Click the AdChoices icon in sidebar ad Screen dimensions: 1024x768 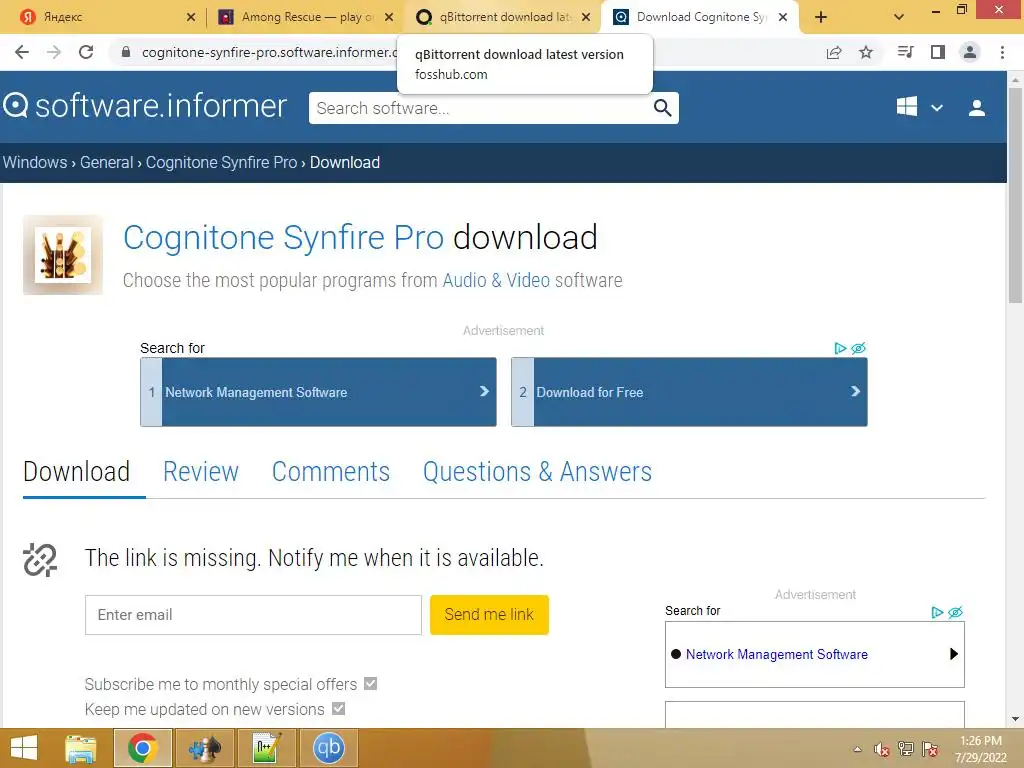(x=937, y=612)
